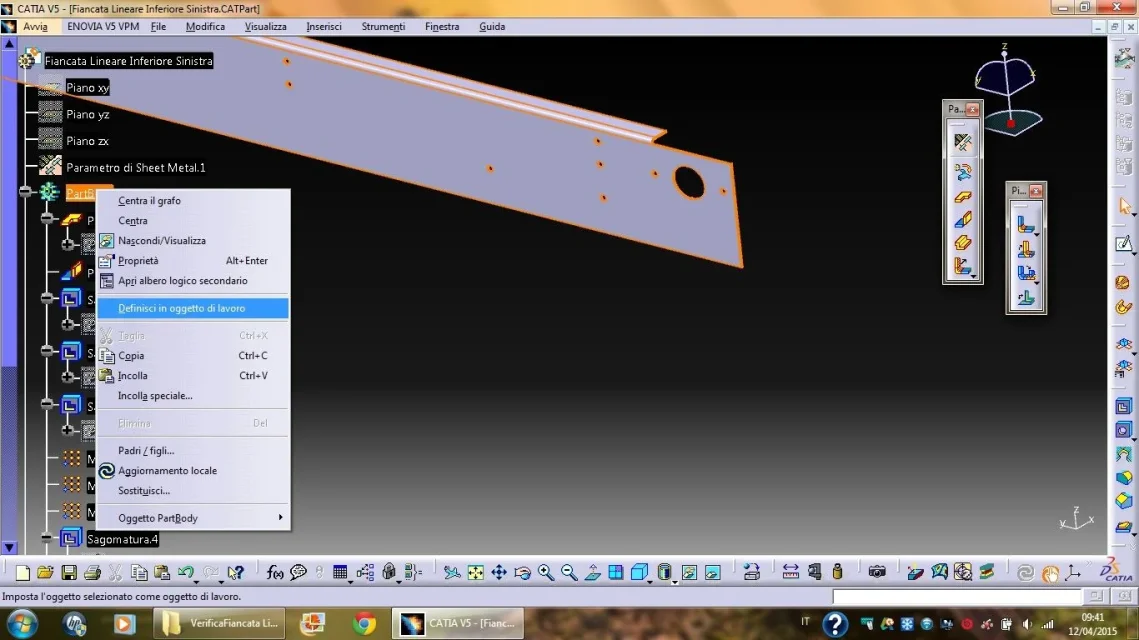Select Nascondi/Visualizza from context menu

192,240
